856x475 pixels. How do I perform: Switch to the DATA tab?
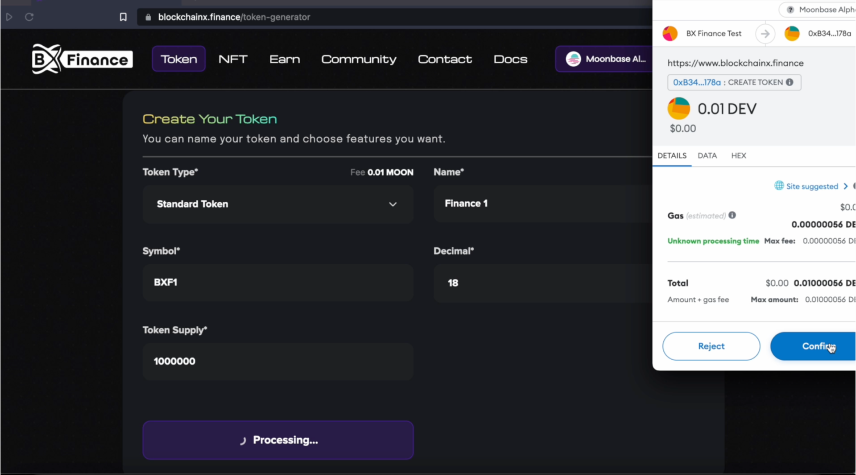click(x=707, y=156)
